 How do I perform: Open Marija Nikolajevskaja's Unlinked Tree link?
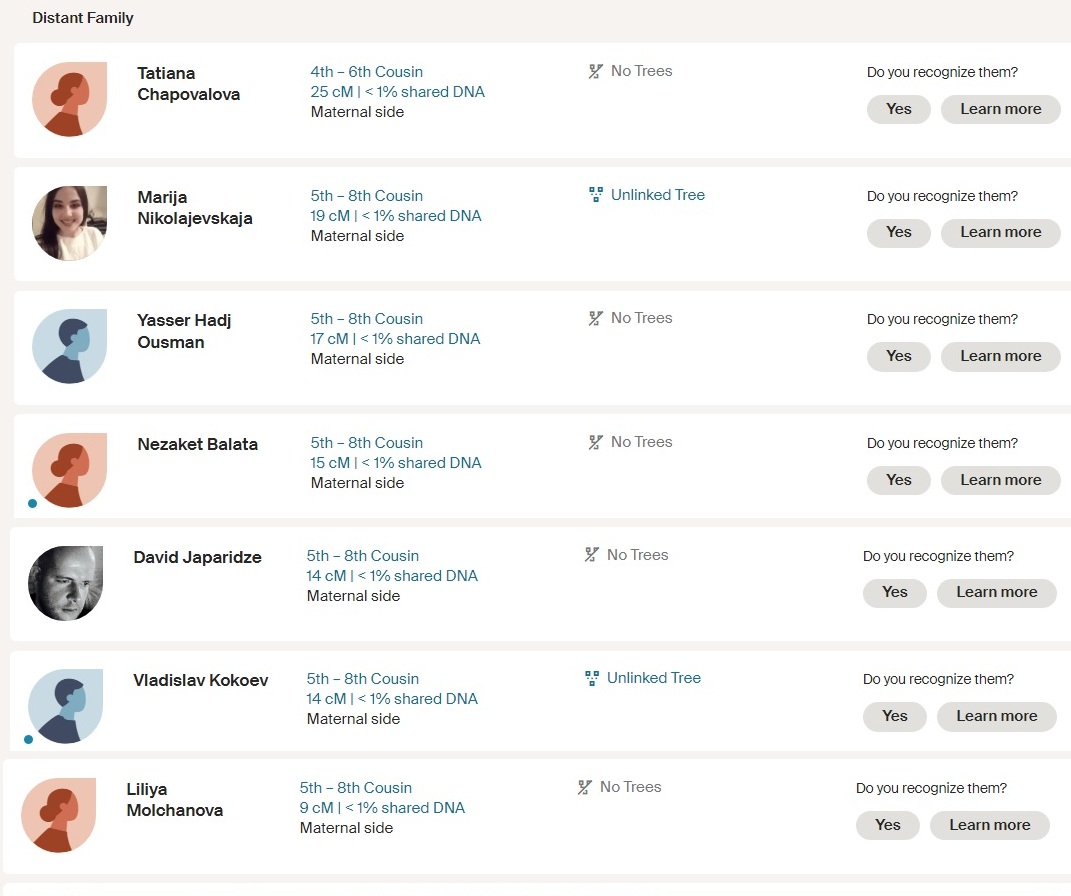[x=657, y=195]
